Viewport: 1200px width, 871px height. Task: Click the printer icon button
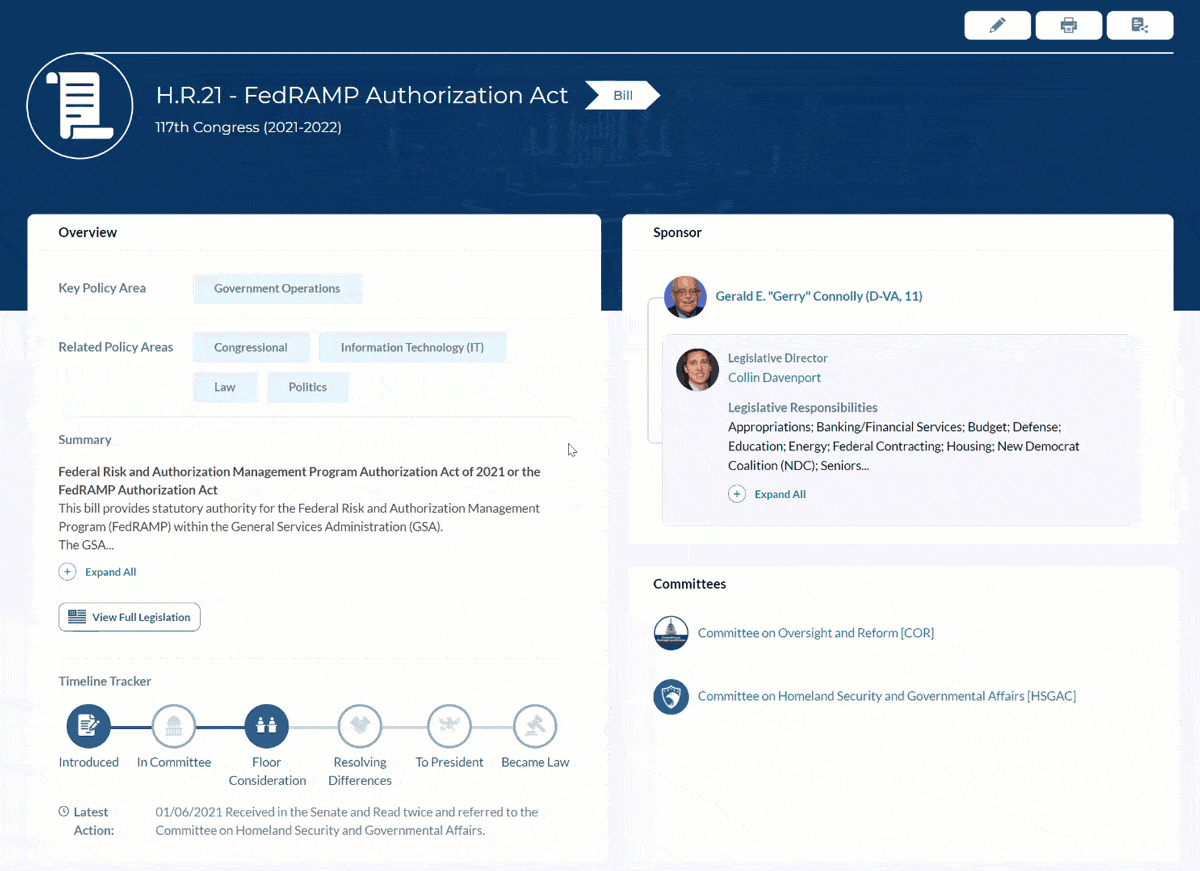[x=1069, y=25]
